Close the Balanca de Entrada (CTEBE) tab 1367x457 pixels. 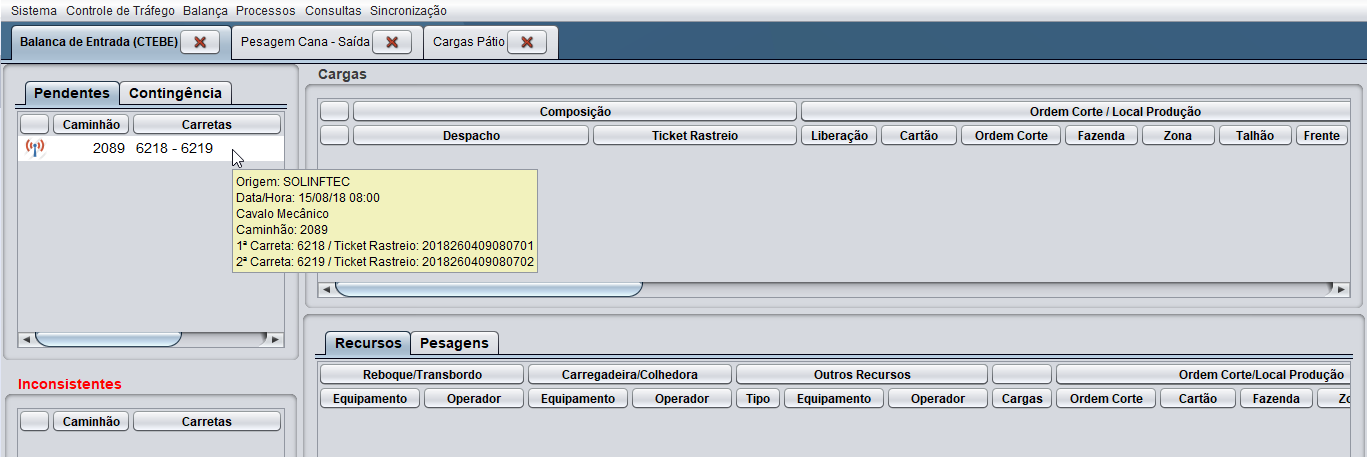(x=200, y=42)
